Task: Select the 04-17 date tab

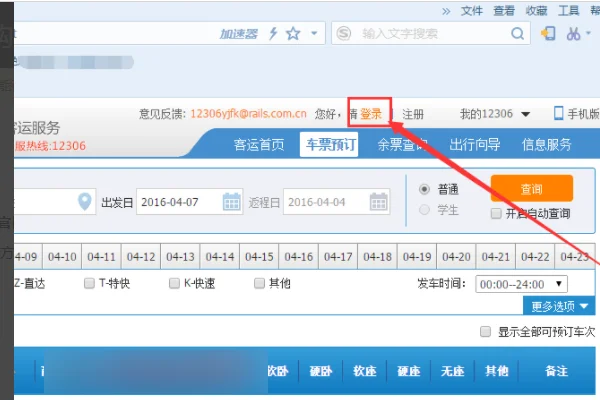Action: 338,257
